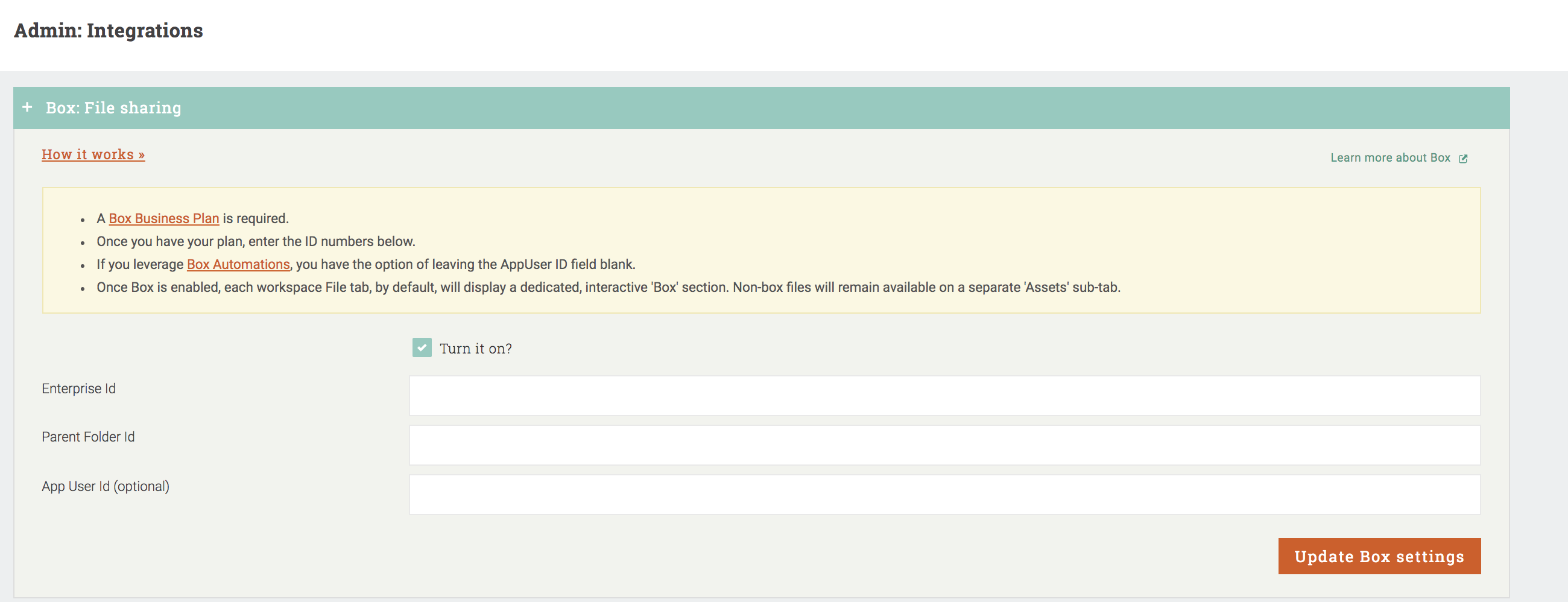
Task: Click the Admin: Integrations page heading
Action: coord(109,30)
